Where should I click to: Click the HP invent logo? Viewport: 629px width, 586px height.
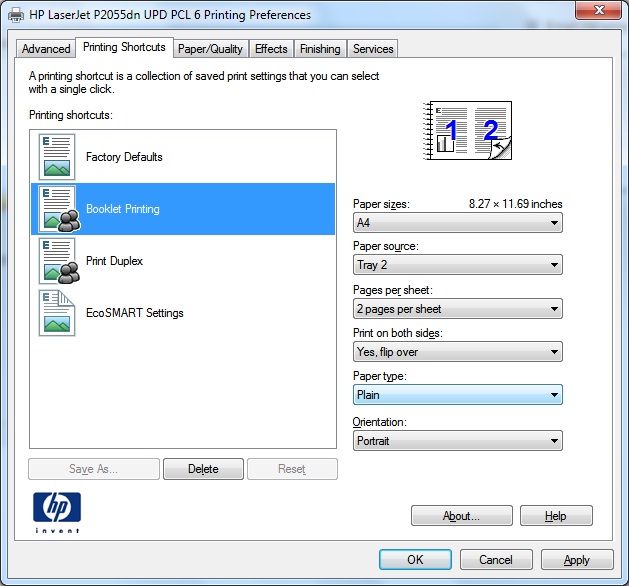[x=57, y=513]
